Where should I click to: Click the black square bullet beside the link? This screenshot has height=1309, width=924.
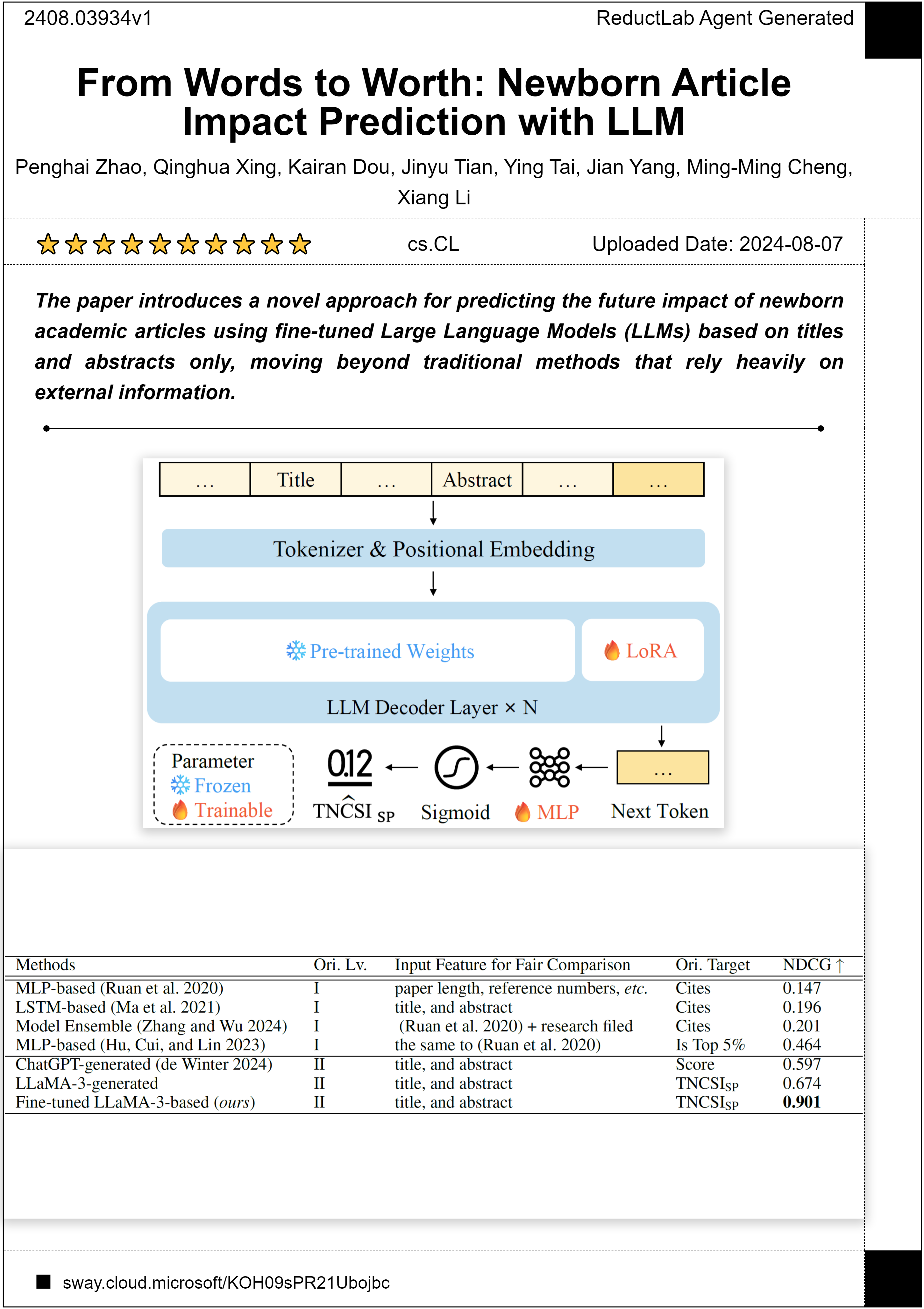tap(43, 1282)
